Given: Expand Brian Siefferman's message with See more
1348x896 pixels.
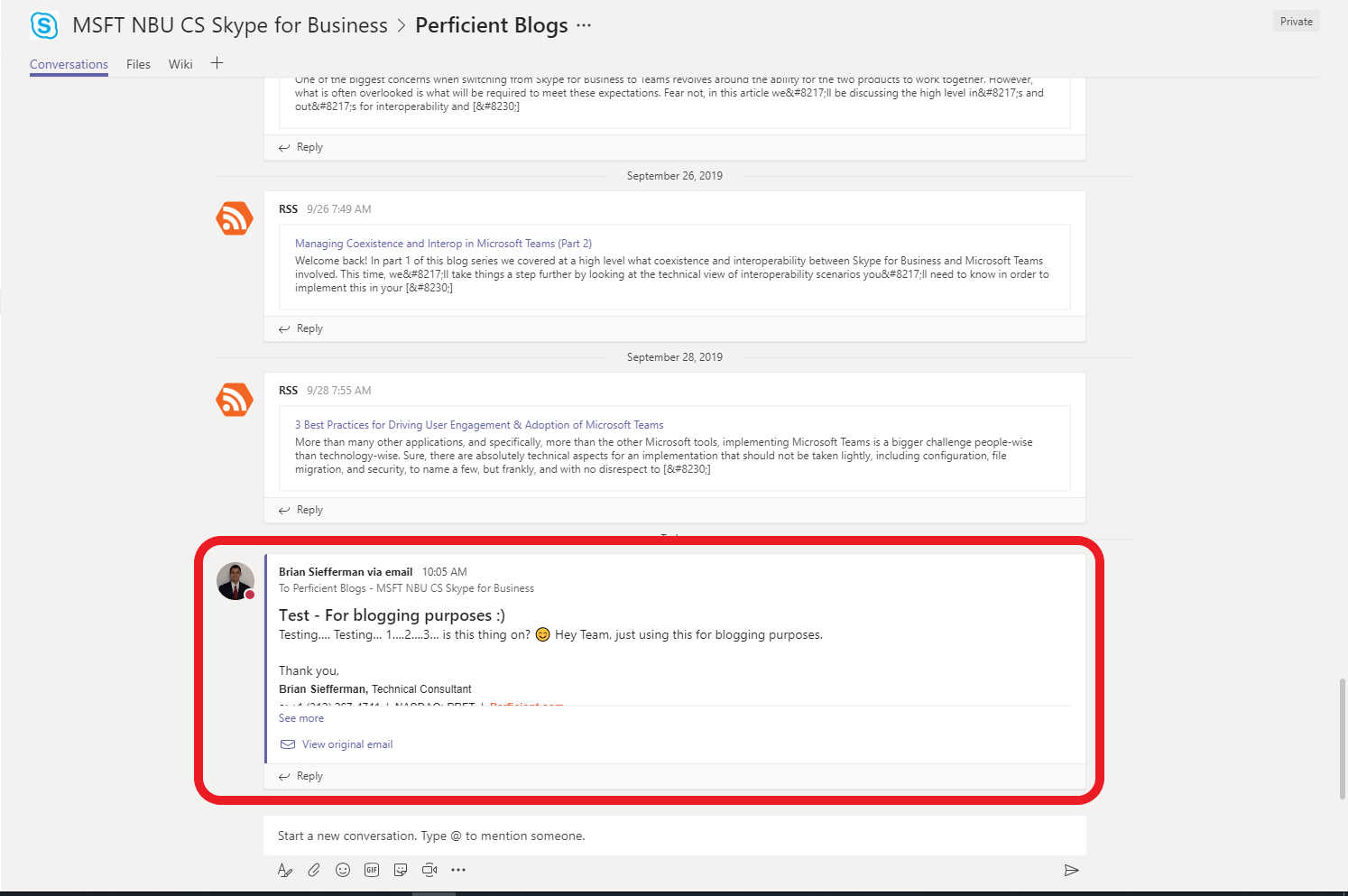Looking at the screenshot, I should [x=300, y=717].
